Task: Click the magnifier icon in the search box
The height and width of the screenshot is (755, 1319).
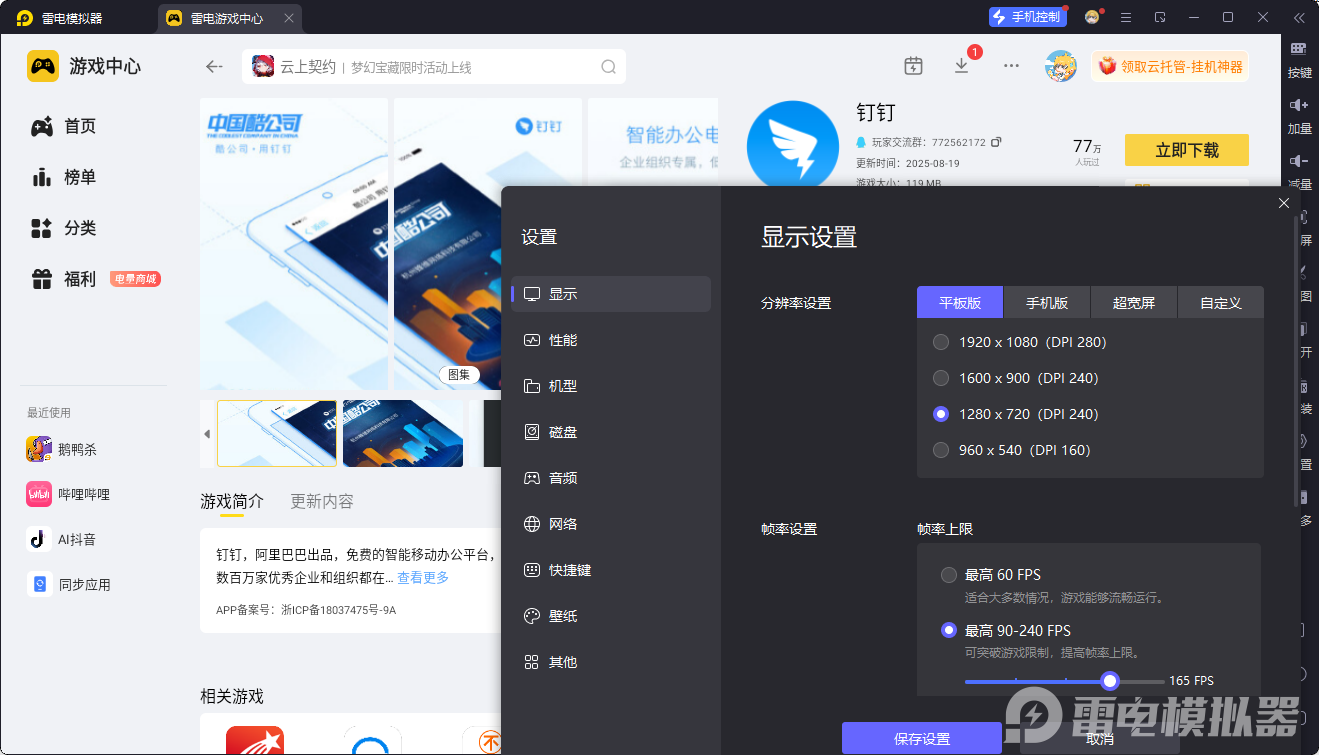Action: (x=608, y=67)
